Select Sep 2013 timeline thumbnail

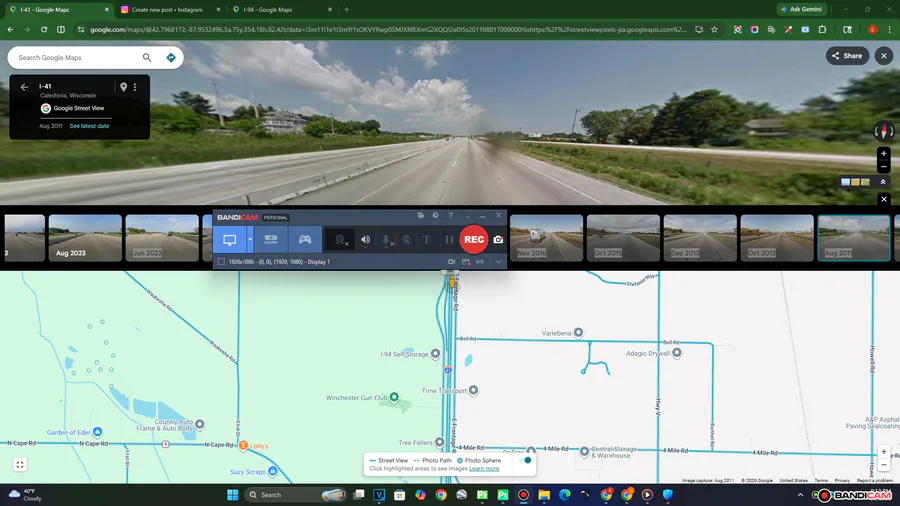[x=700, y=238]
